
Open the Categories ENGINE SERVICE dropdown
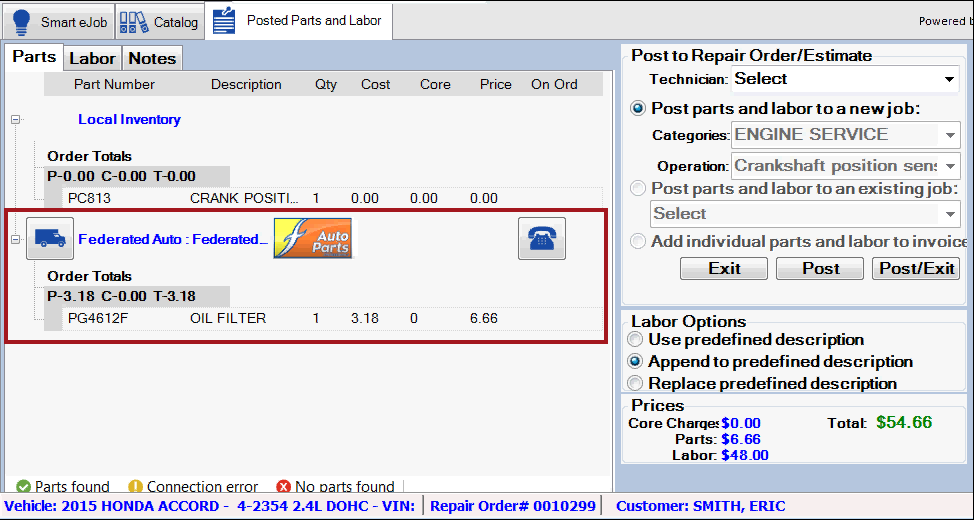[845, 135]
